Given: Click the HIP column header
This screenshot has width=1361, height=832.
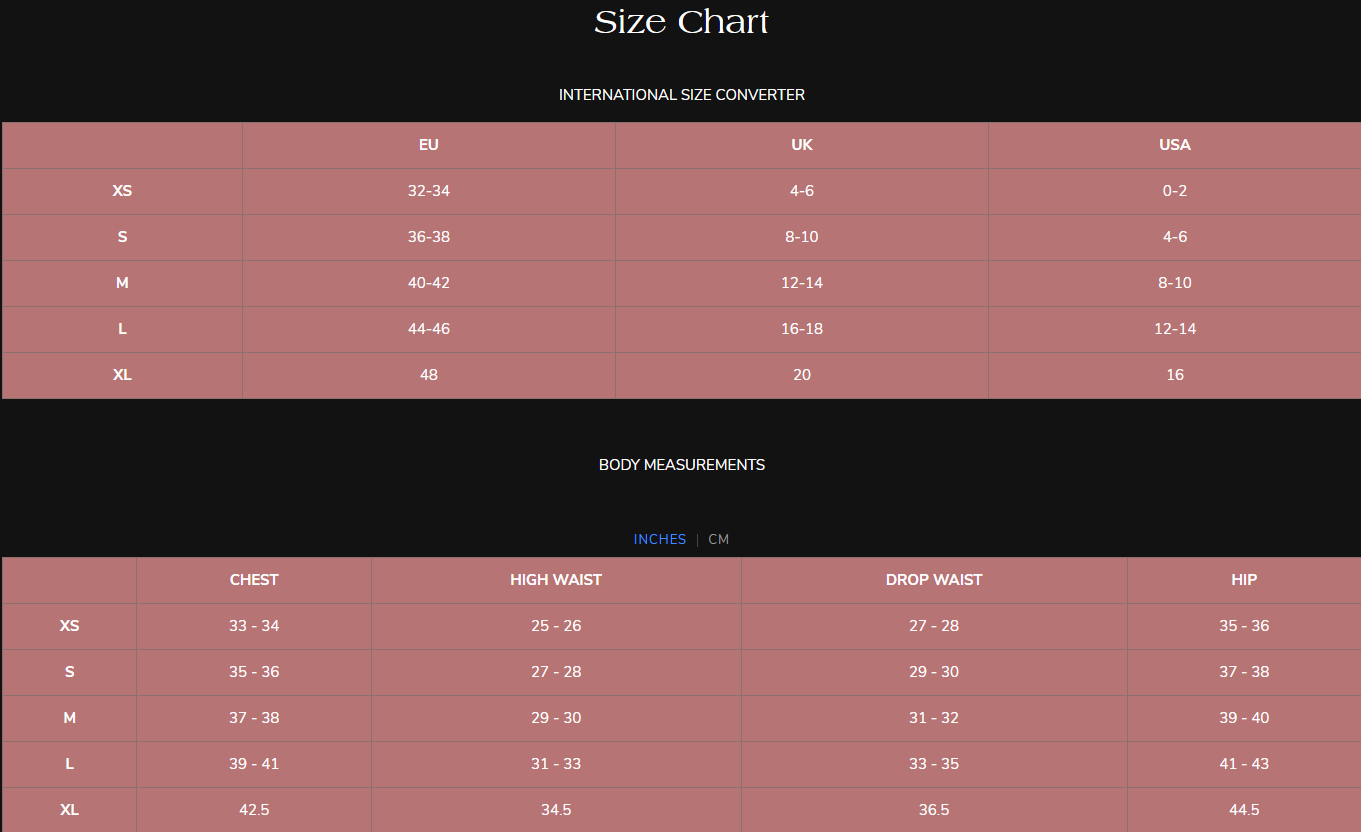Looking at the screenshot, I should coord(1244,580).
